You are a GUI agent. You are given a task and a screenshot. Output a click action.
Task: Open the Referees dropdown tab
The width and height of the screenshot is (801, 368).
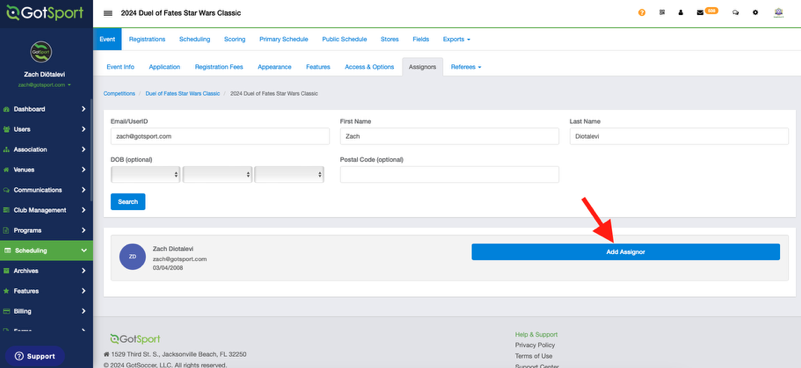tap(465, 67)
